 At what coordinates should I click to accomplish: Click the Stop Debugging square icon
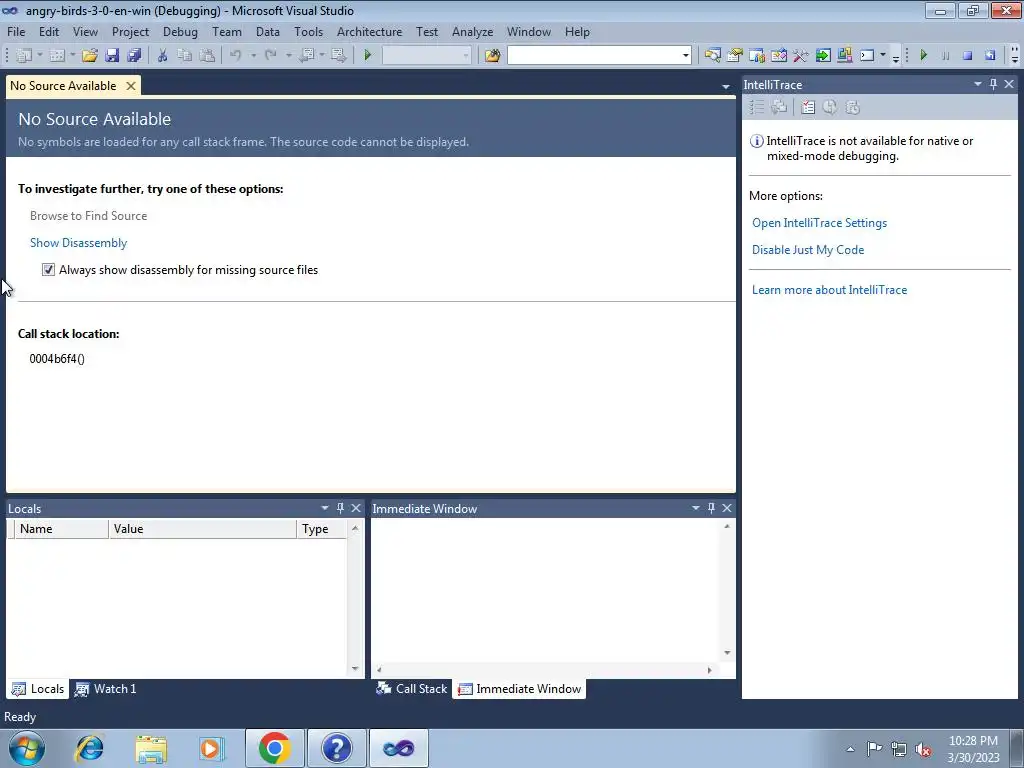pos(968,56)
